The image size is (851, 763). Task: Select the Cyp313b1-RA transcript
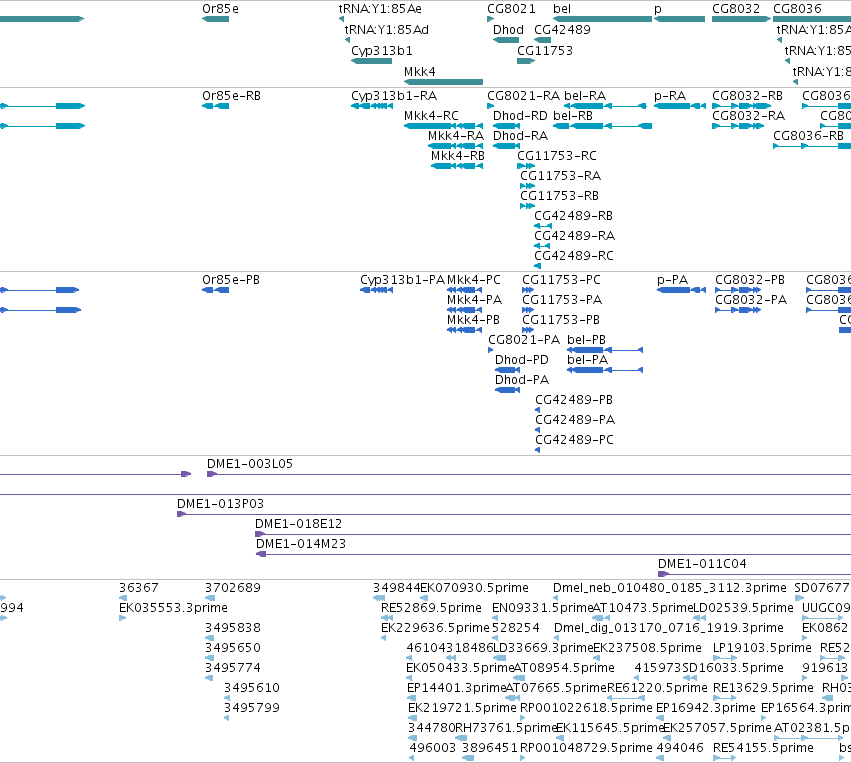click(372, 106)
